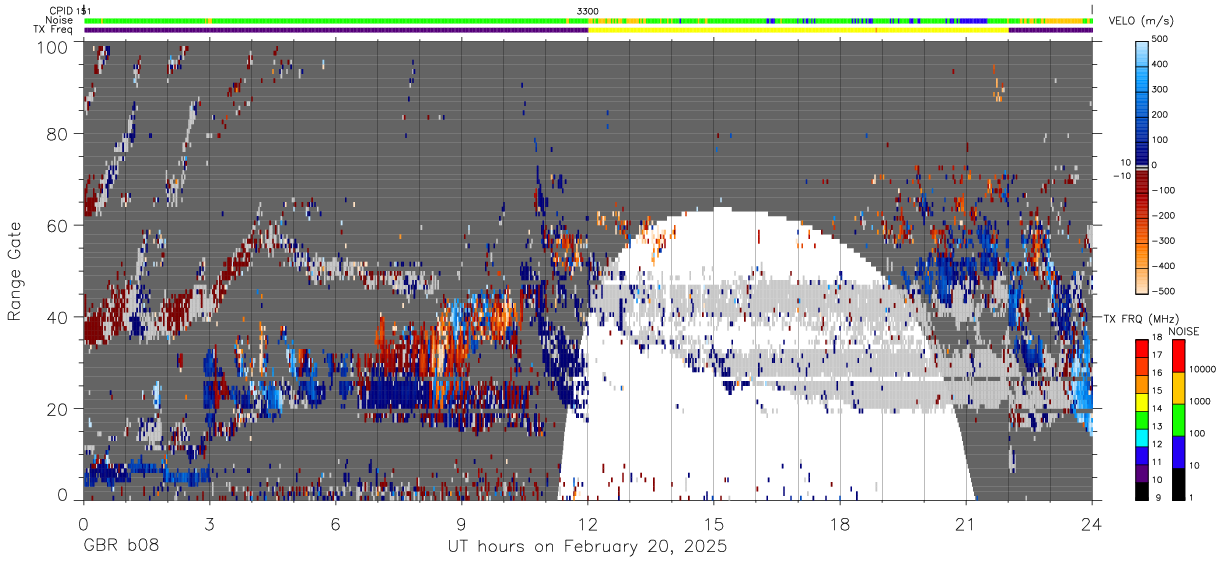Click the orange swatch in the noise legend
The image size is (1228, 567).
(x=1178, y=388)
